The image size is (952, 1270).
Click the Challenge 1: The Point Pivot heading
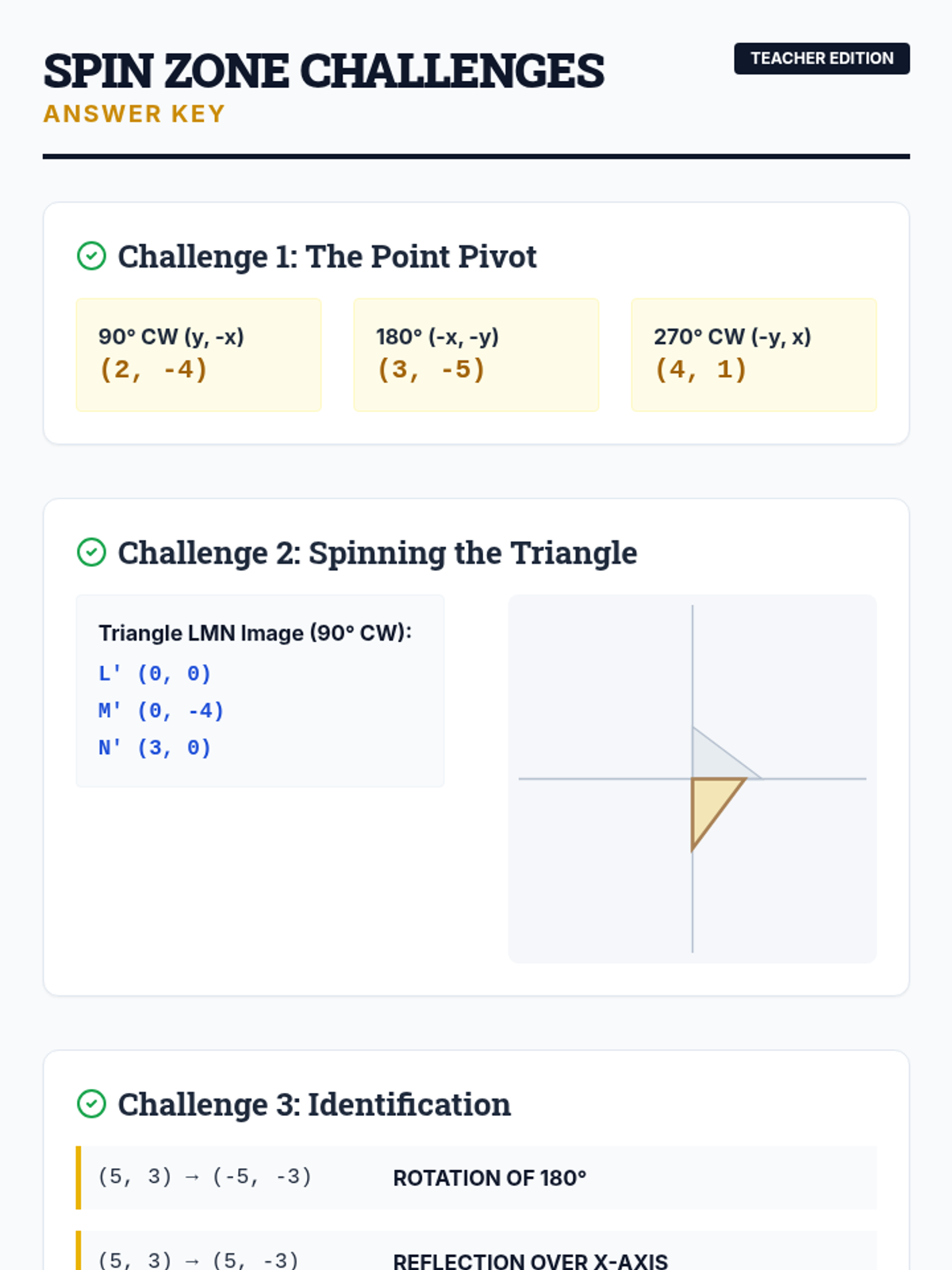pyautogui.click(x=327, y=256)
